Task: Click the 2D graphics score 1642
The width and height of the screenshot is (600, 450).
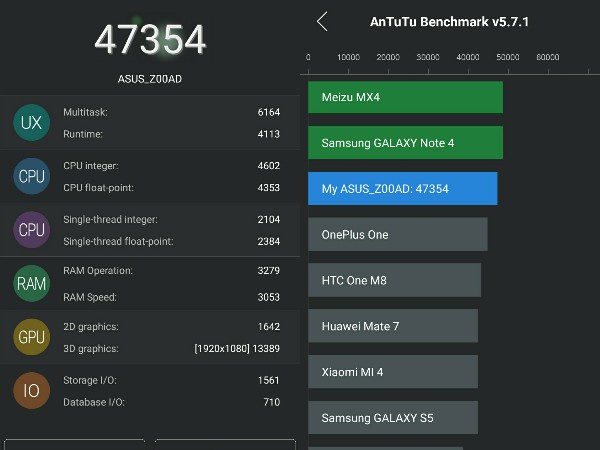Action: [269, 326]
